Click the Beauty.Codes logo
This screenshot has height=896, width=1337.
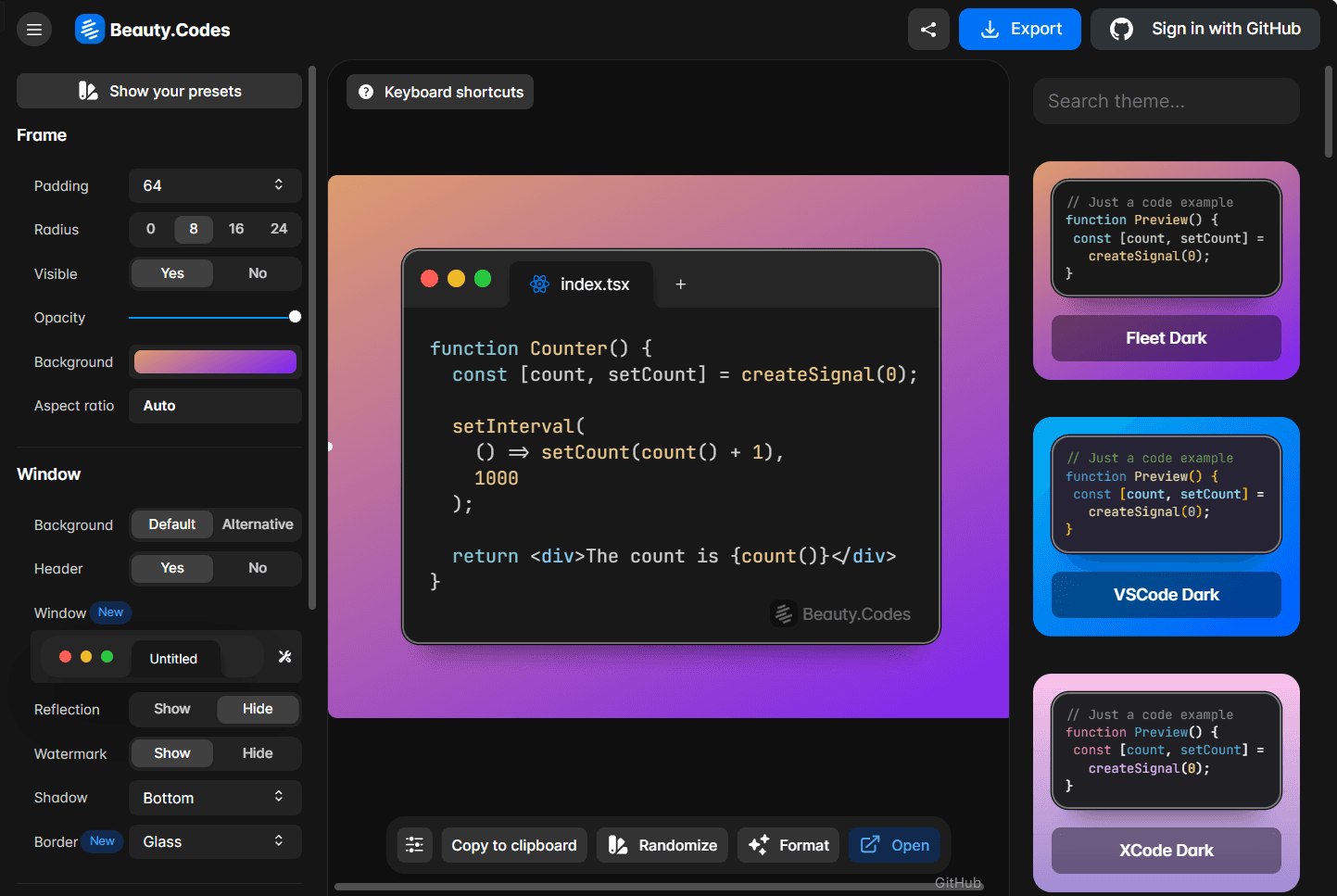point(153,30)
